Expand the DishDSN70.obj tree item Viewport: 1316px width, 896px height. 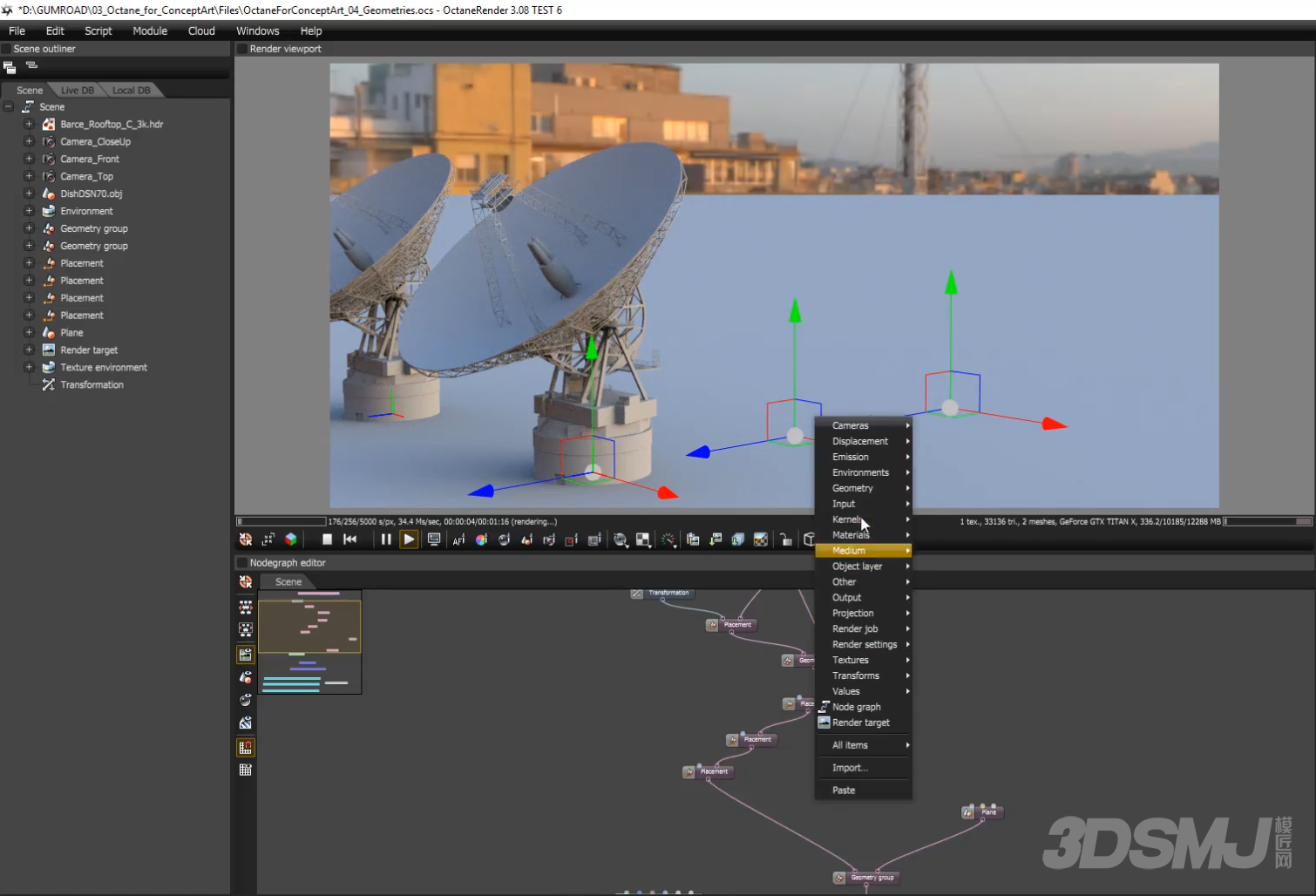(x=29, y=193)
